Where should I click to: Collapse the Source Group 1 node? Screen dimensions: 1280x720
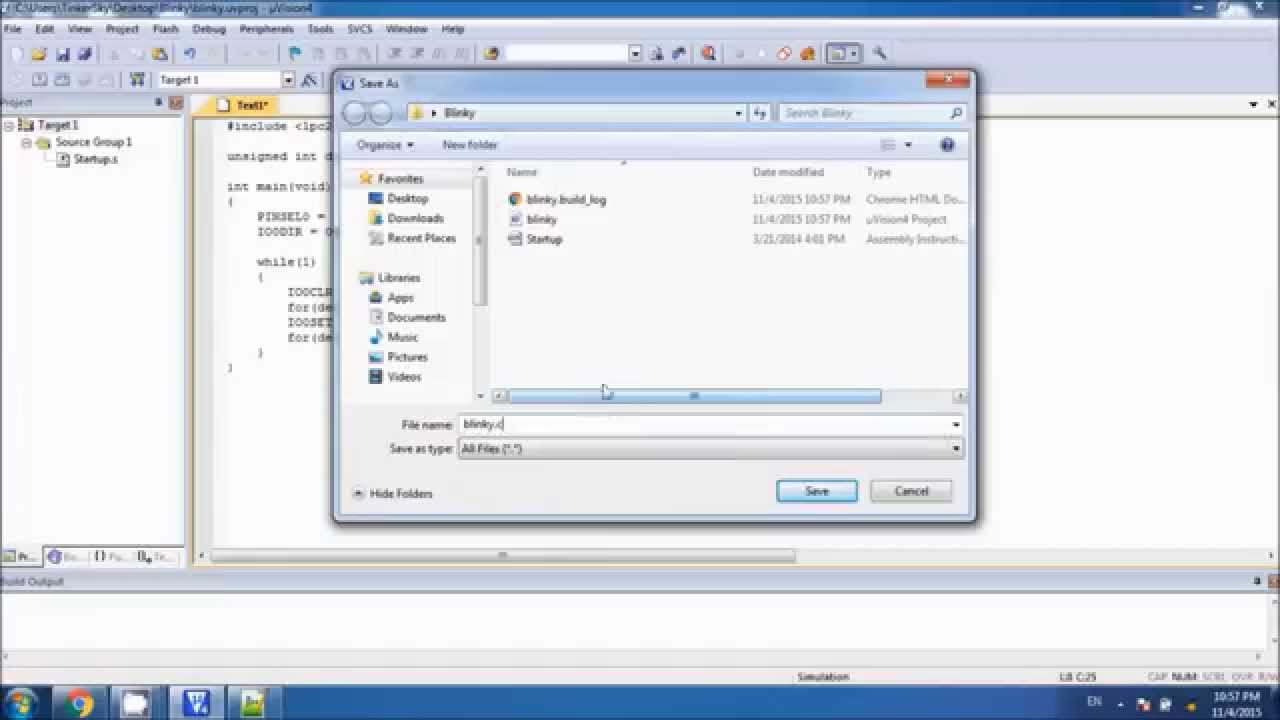27,143
